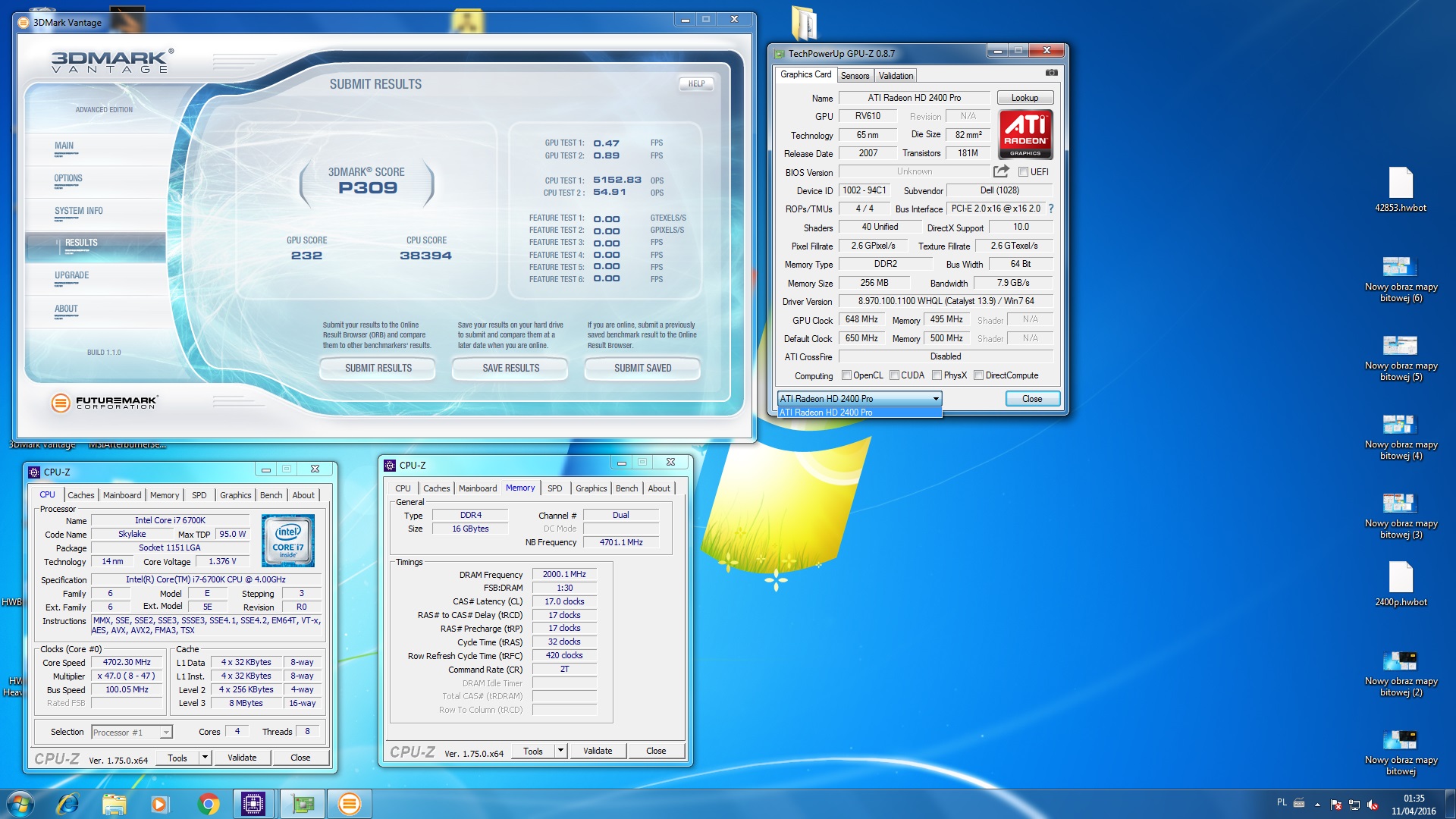Choose ATI Radeon HD 2400 Pro list entry

coord(859,413)
